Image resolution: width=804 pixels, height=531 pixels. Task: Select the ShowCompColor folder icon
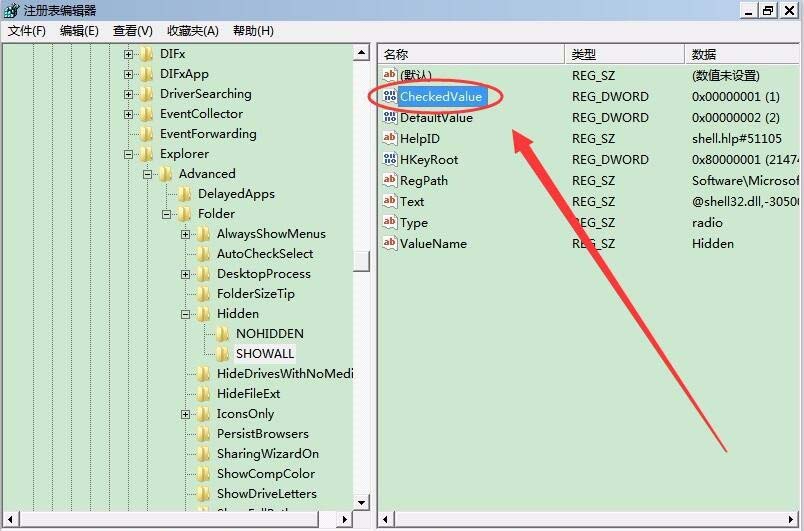204,474
